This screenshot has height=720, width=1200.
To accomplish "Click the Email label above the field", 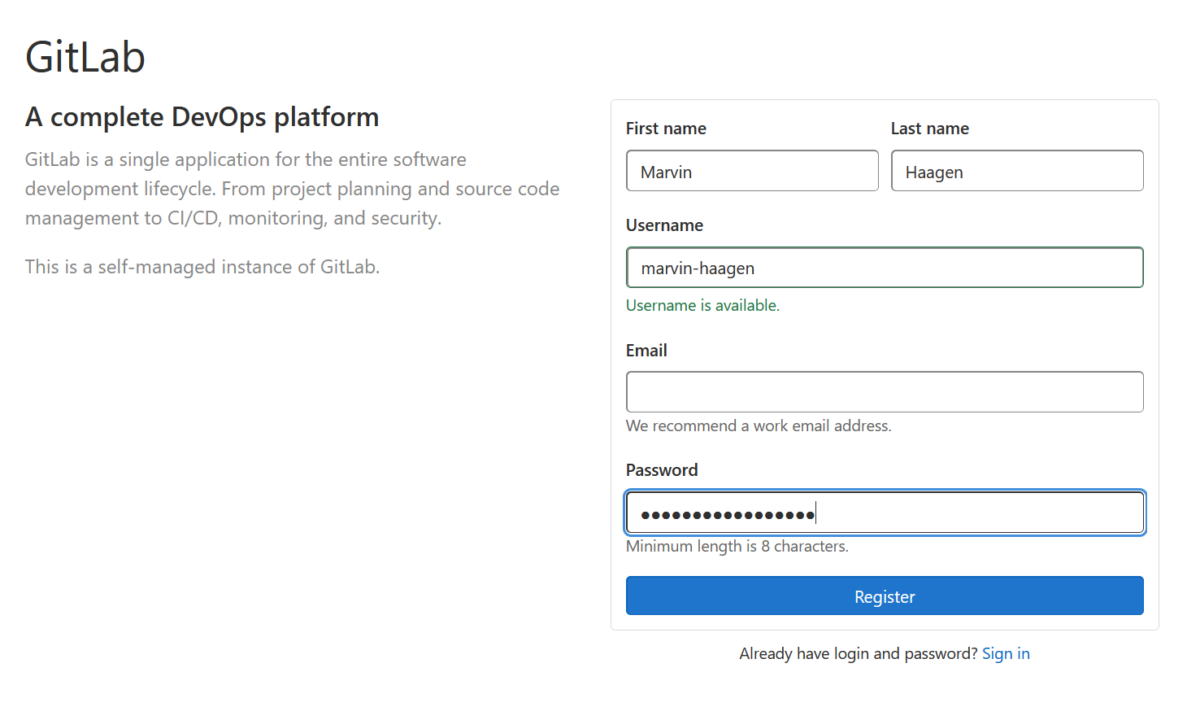I will click(645, 350).
